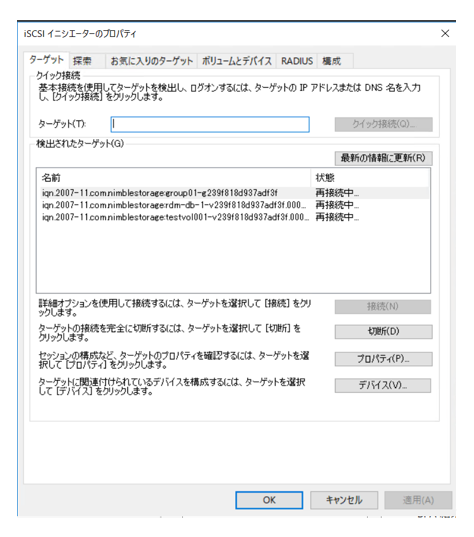The height and width of the screenshot is (537, 474).
Task: Click the キャンセル button
Action: (344, 500)
